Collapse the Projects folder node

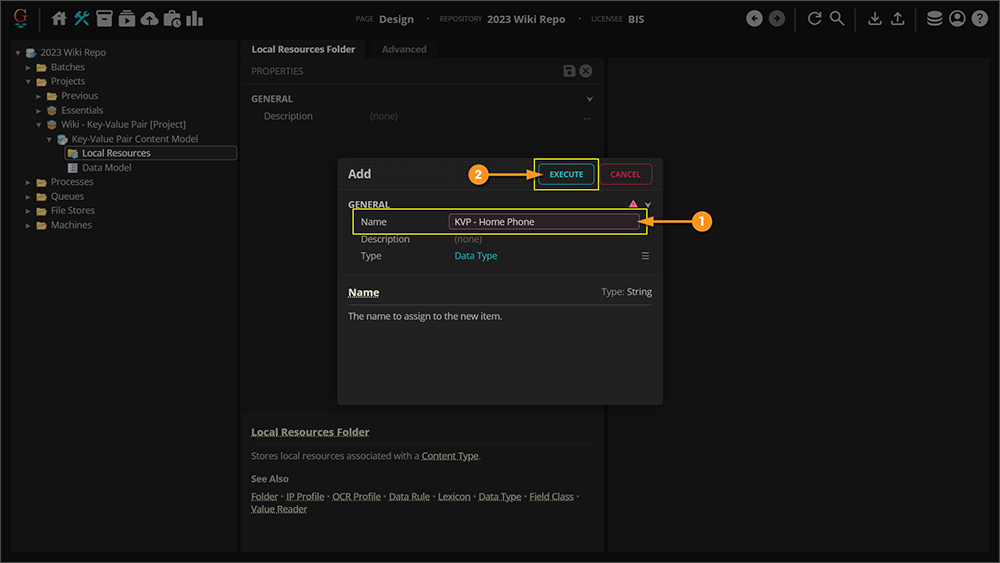point(29,82)
